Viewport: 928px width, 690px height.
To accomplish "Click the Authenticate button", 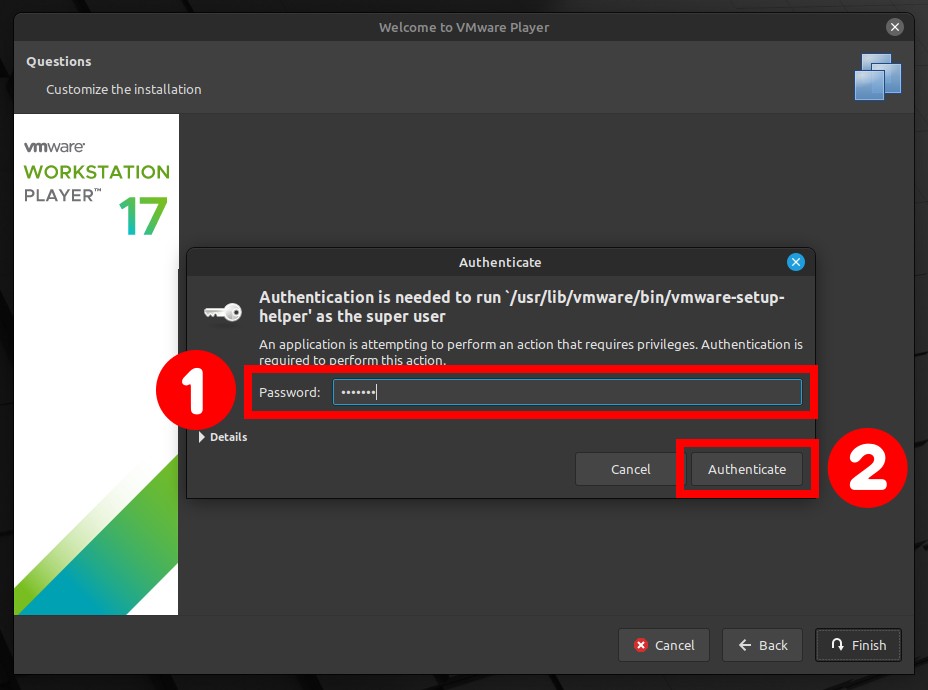I will [747, 469].
